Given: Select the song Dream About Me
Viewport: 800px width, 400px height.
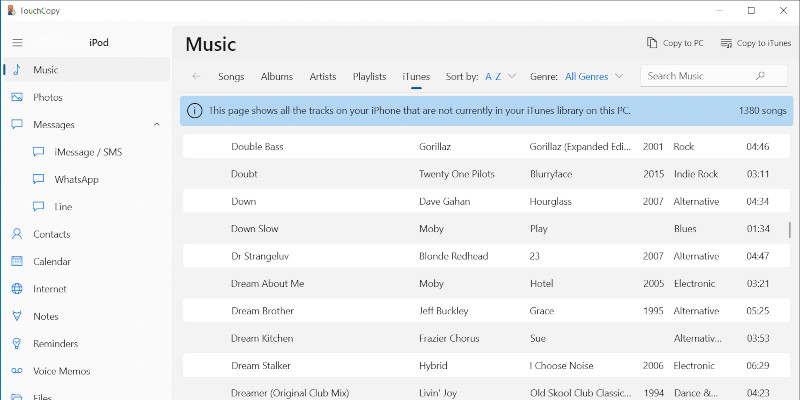Looking at the screenshot, I should (267, 283).
